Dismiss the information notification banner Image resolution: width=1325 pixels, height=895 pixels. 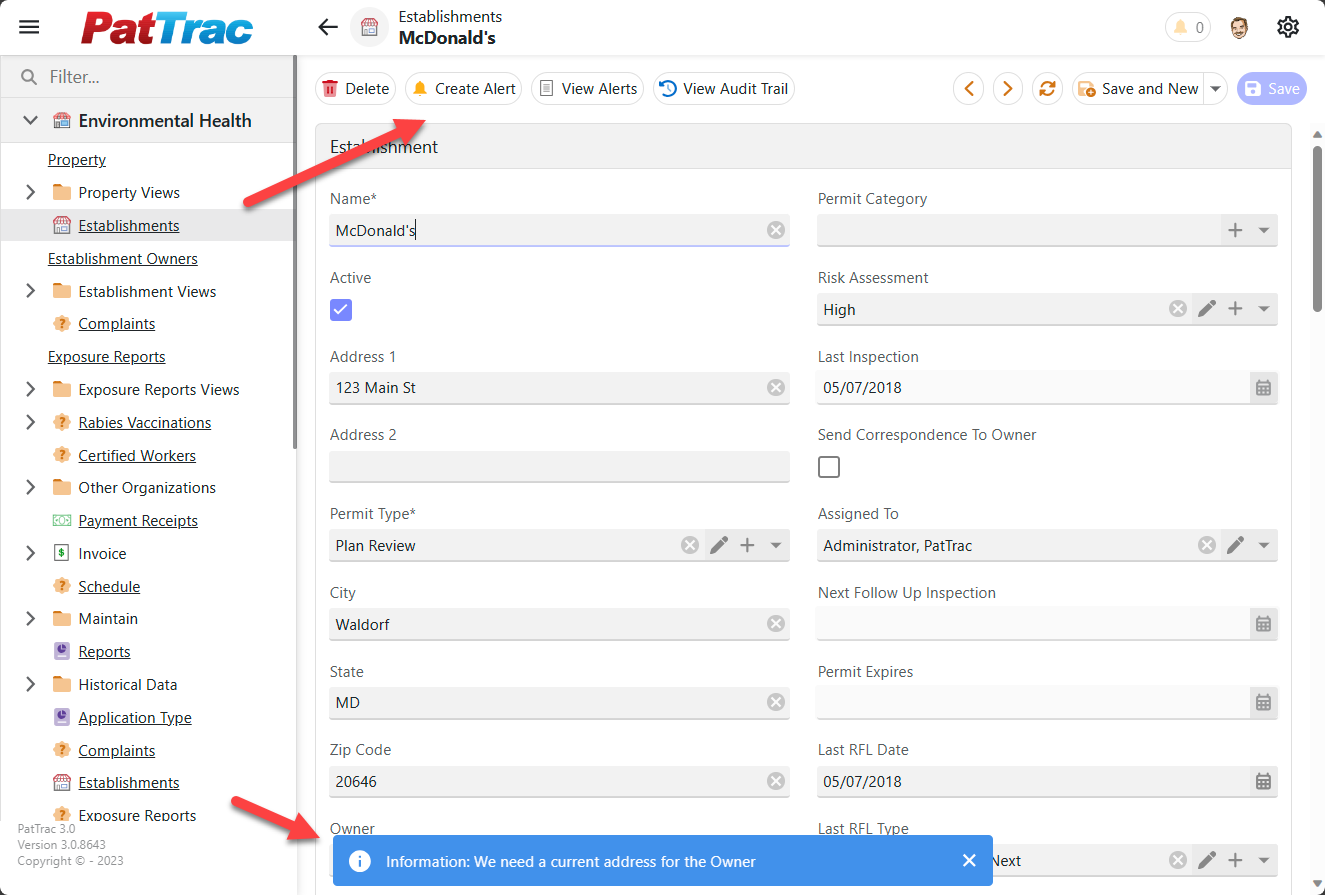tap(969, 861)
